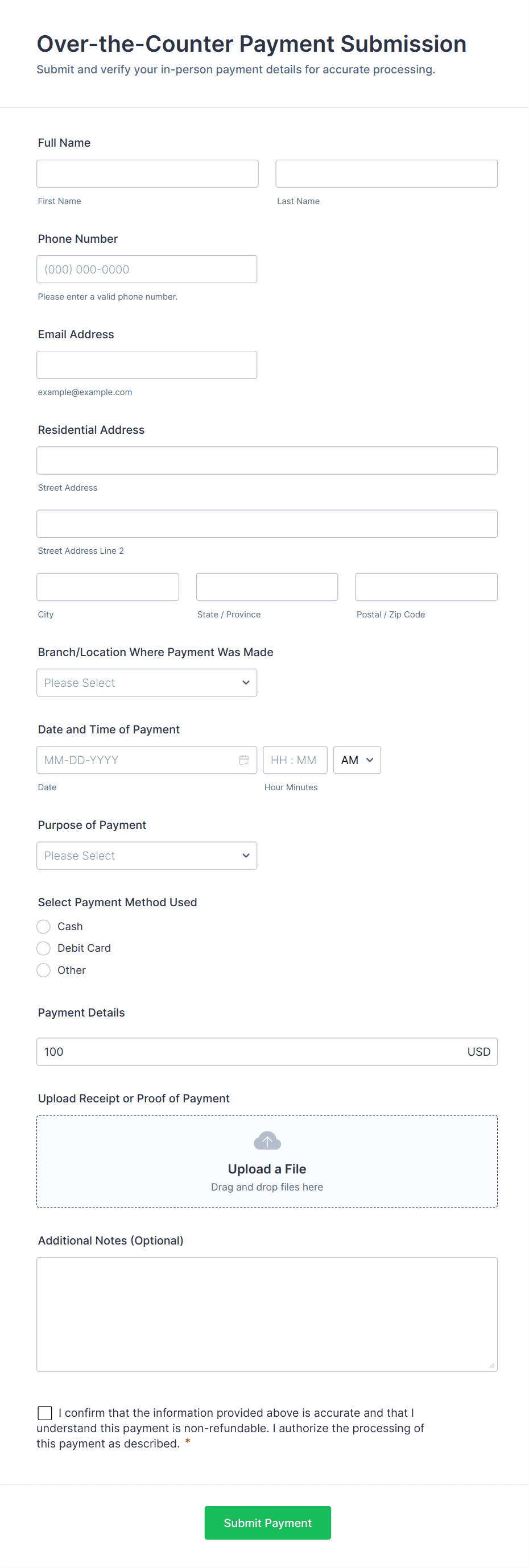529x1568 pixels.
Task: Focus the Email Address field
Action: (147, 364)
